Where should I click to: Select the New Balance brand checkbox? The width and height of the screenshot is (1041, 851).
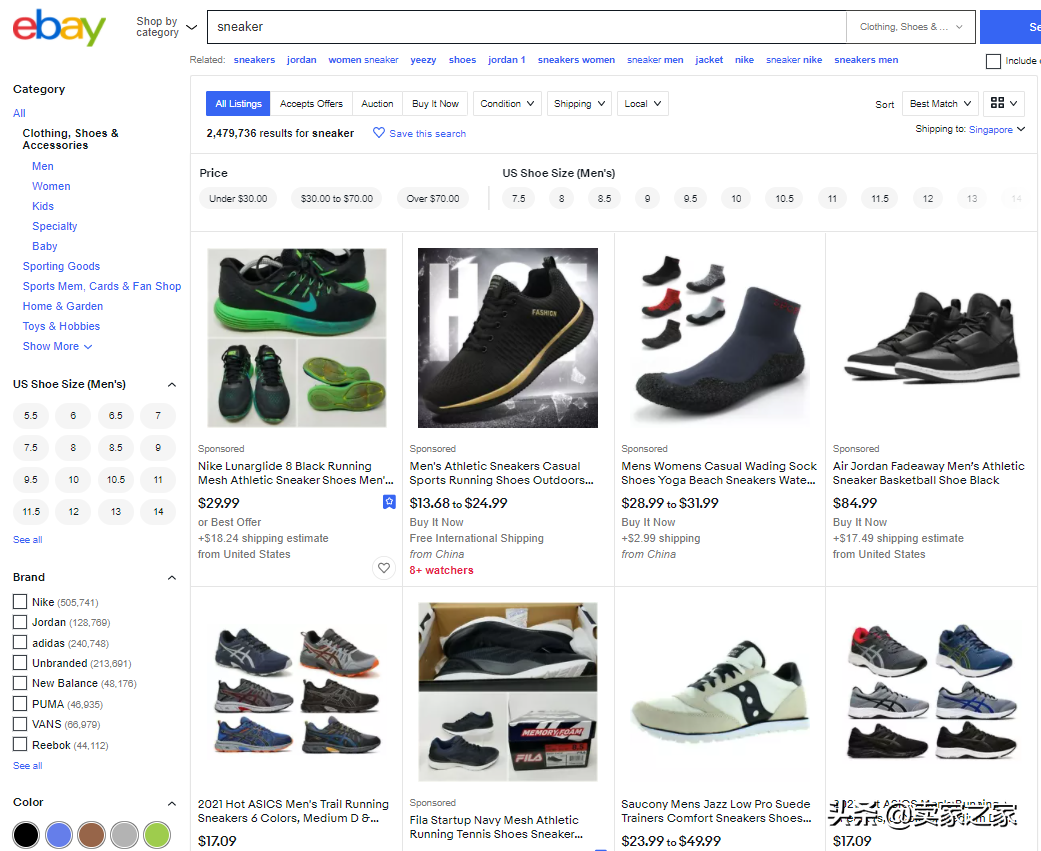(x=20, y=683)
